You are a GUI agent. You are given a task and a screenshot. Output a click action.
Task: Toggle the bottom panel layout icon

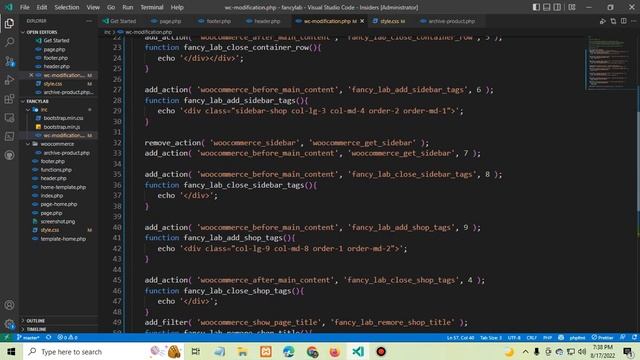(547, 7)
